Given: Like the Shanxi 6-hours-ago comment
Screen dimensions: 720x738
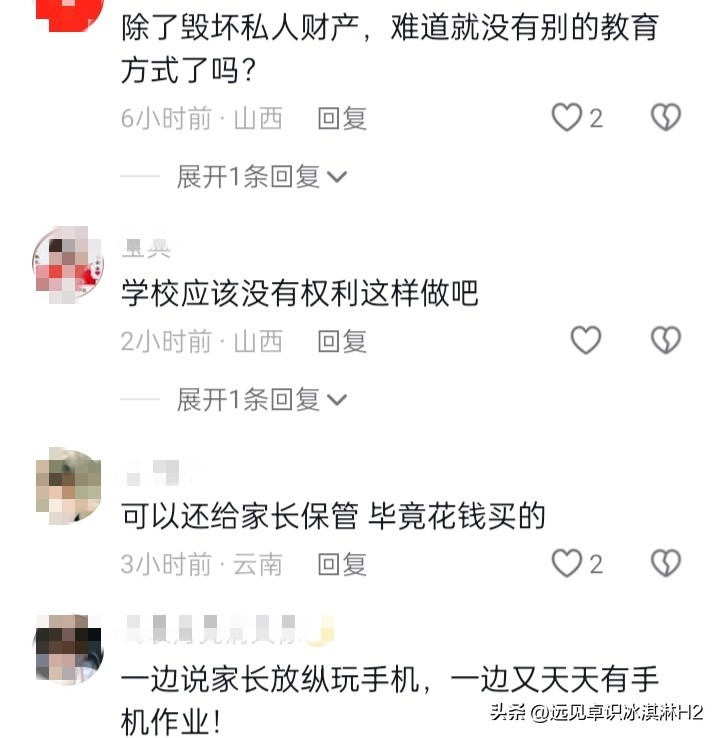Looking at the screenshot, I should [567, 117].
